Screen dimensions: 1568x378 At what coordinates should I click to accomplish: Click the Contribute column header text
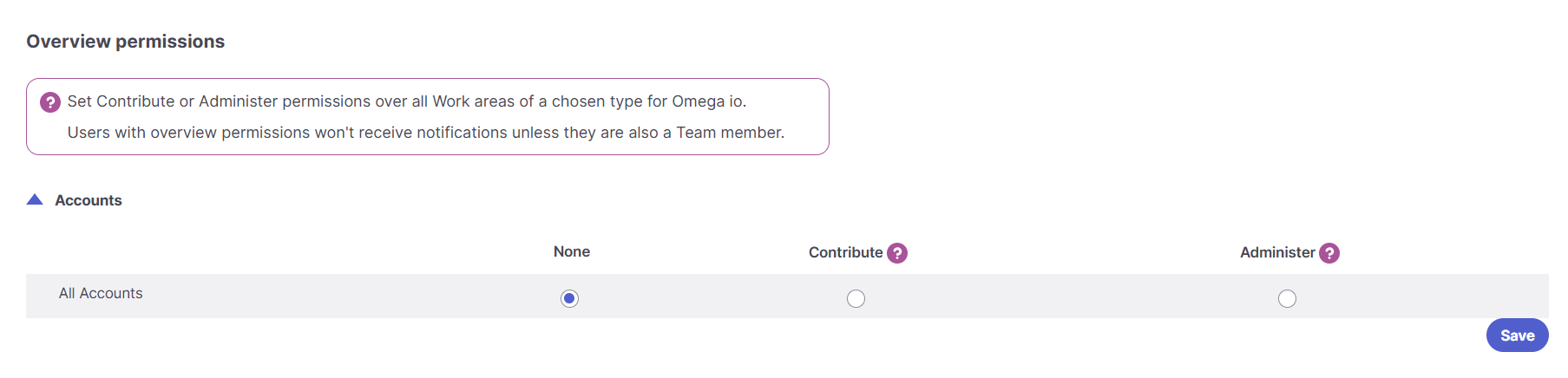(845, 252)
